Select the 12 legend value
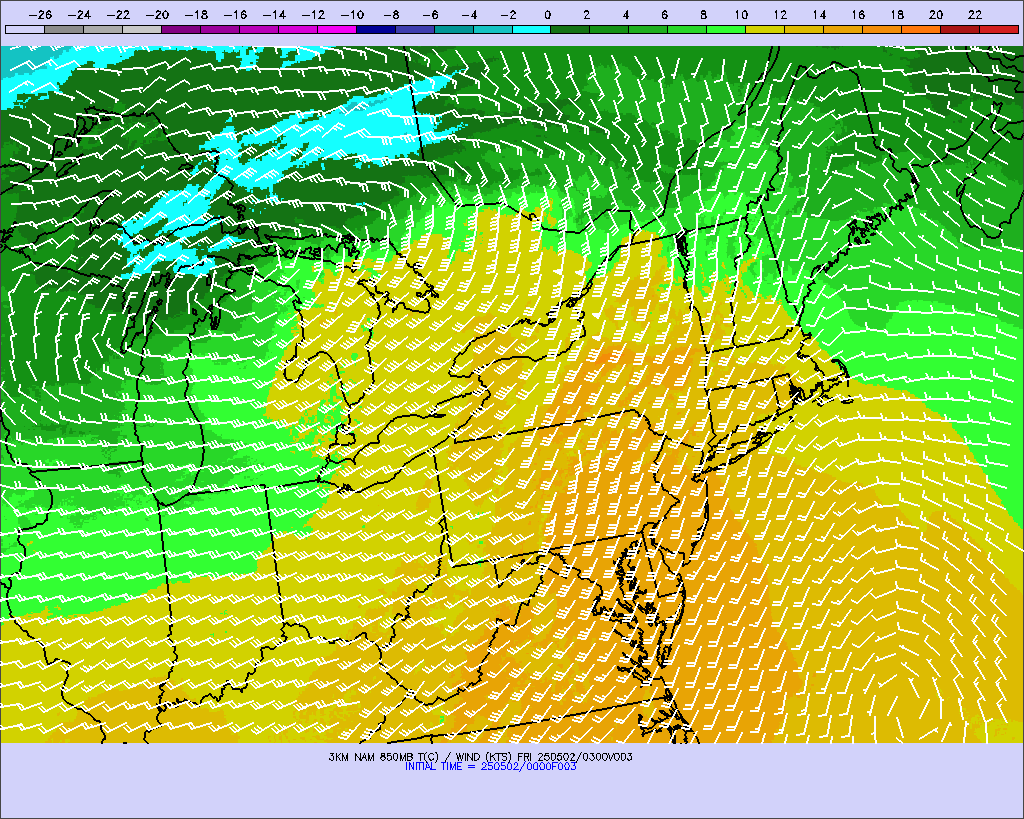1024x819 pixels. [x=780, y=14]
